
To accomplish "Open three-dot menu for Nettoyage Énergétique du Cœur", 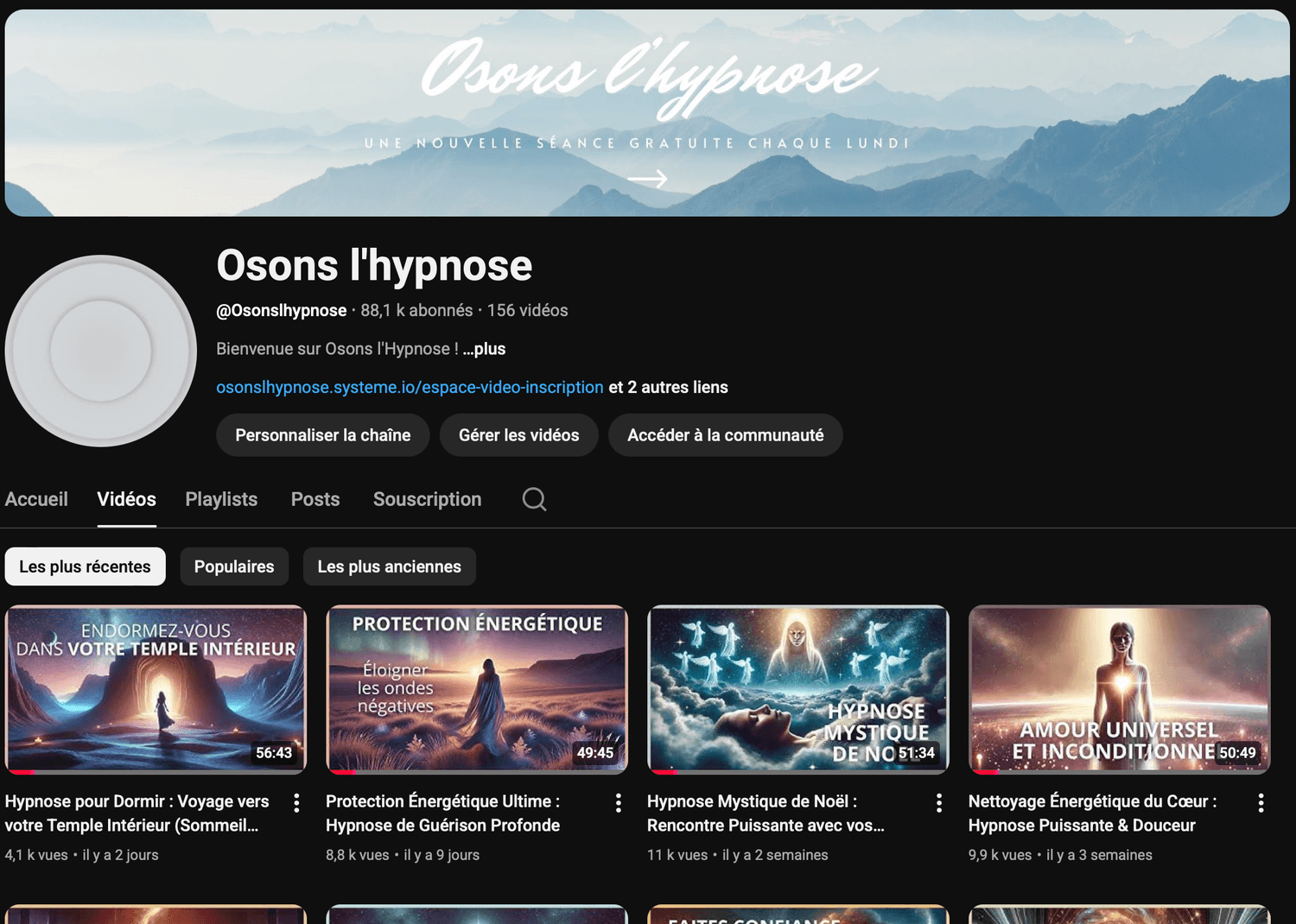I will 1261,803.
